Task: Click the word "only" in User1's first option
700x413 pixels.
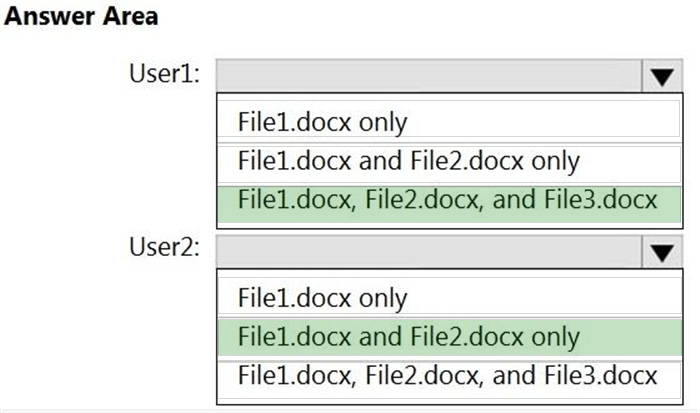Action: pos(383,123)
